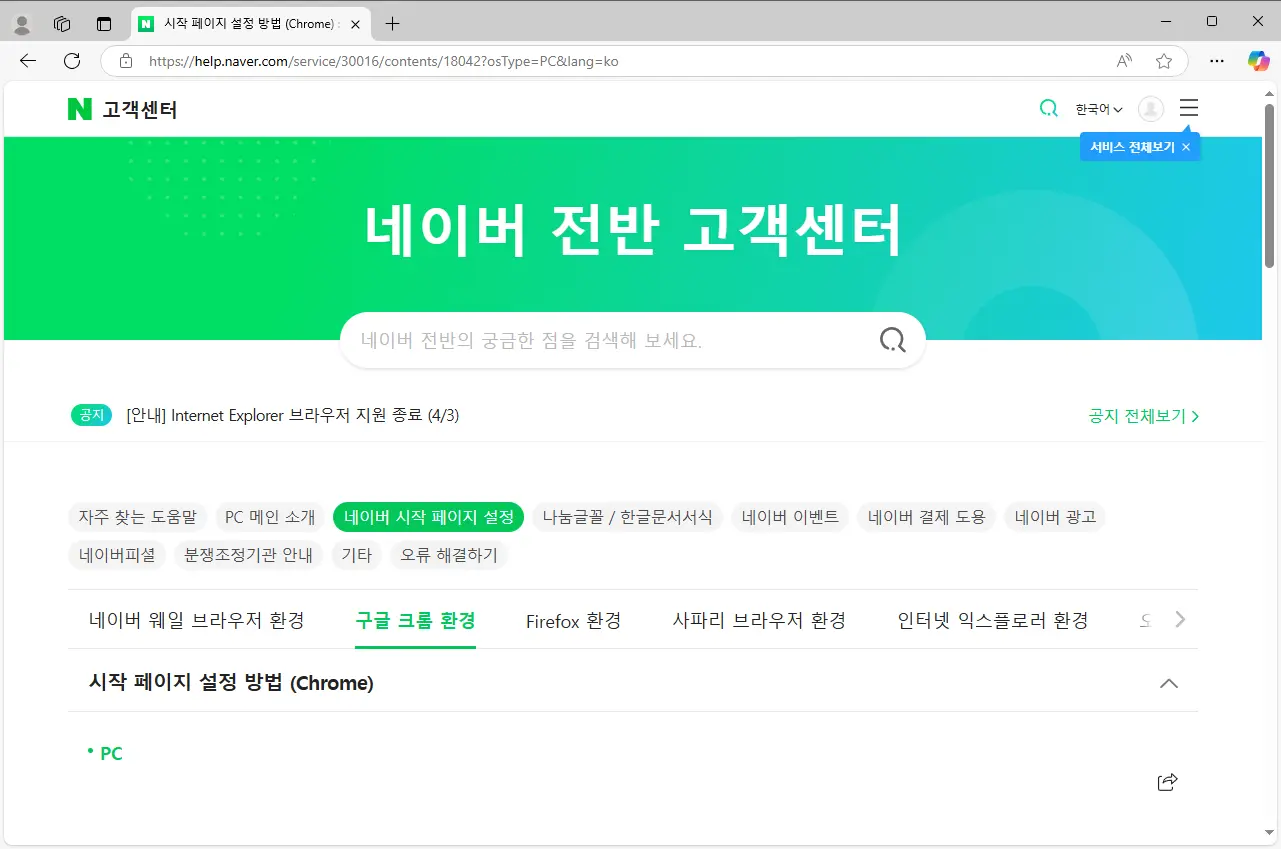Open the Edge settings menu (three dots)
The image size is (1281, 849).
point(1216,61)
